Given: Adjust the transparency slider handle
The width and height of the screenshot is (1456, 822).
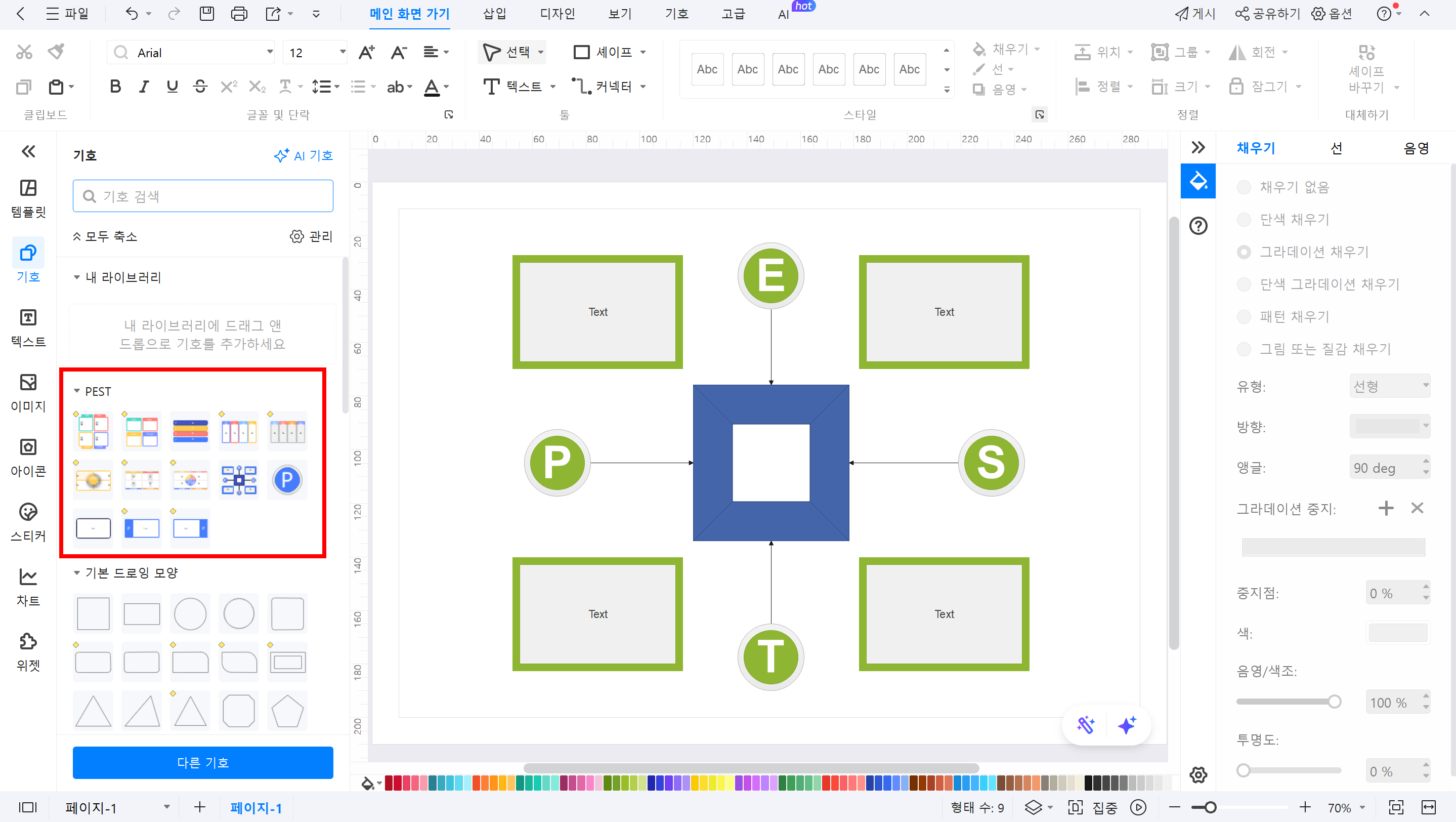Looking at the screenshot, I should (x=1243, y=770).
